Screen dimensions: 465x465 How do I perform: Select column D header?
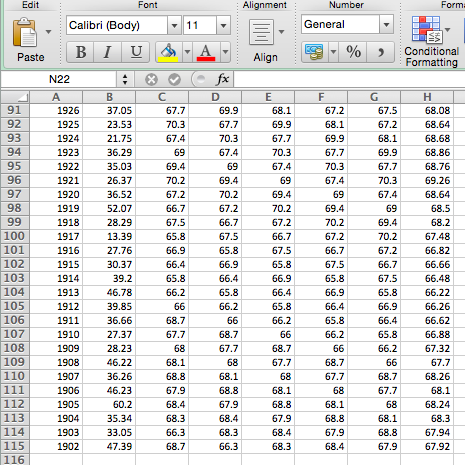coord(215,97)
